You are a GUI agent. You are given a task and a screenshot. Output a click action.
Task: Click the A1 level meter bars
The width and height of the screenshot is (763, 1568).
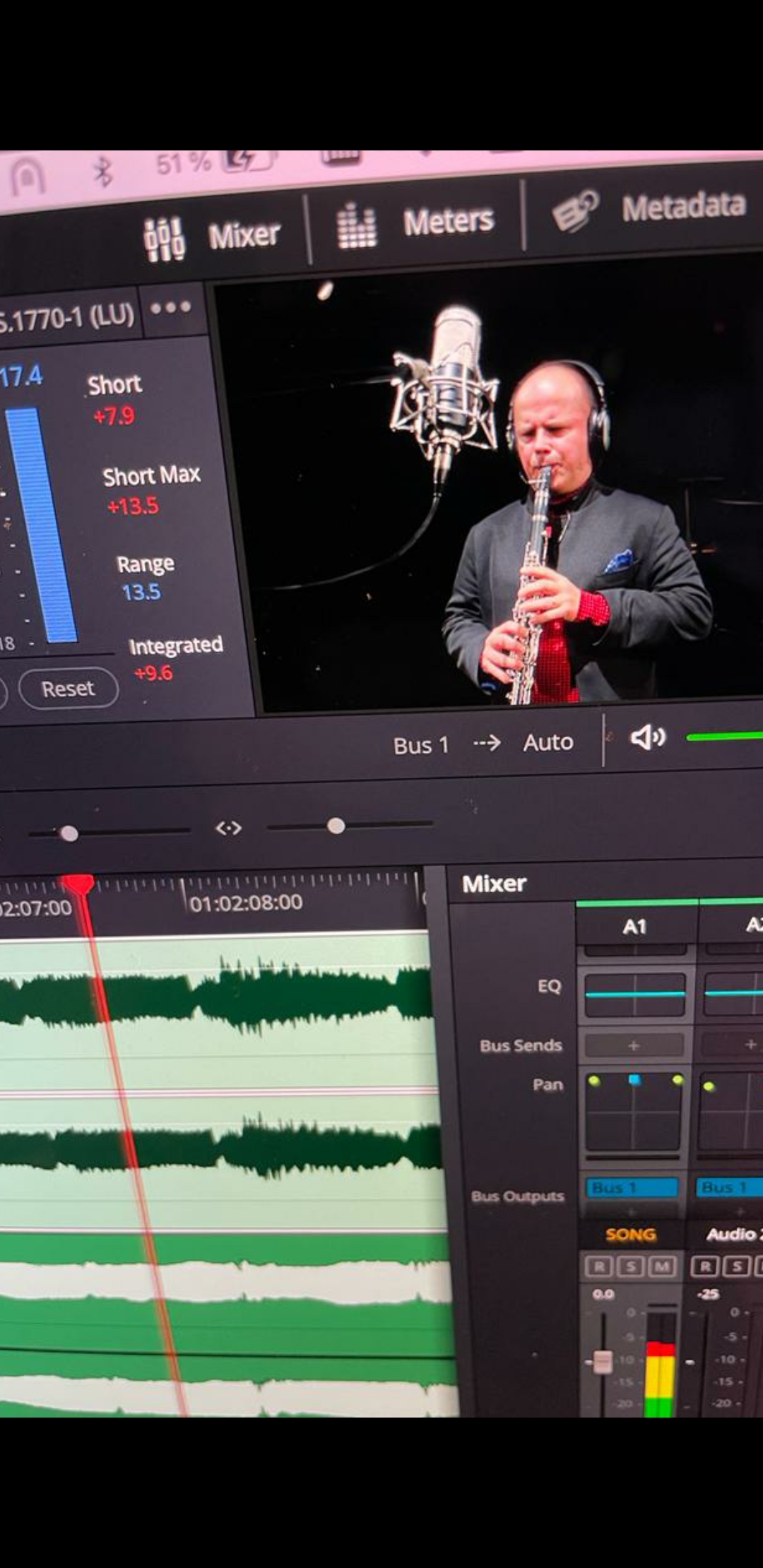point(660,1363)
